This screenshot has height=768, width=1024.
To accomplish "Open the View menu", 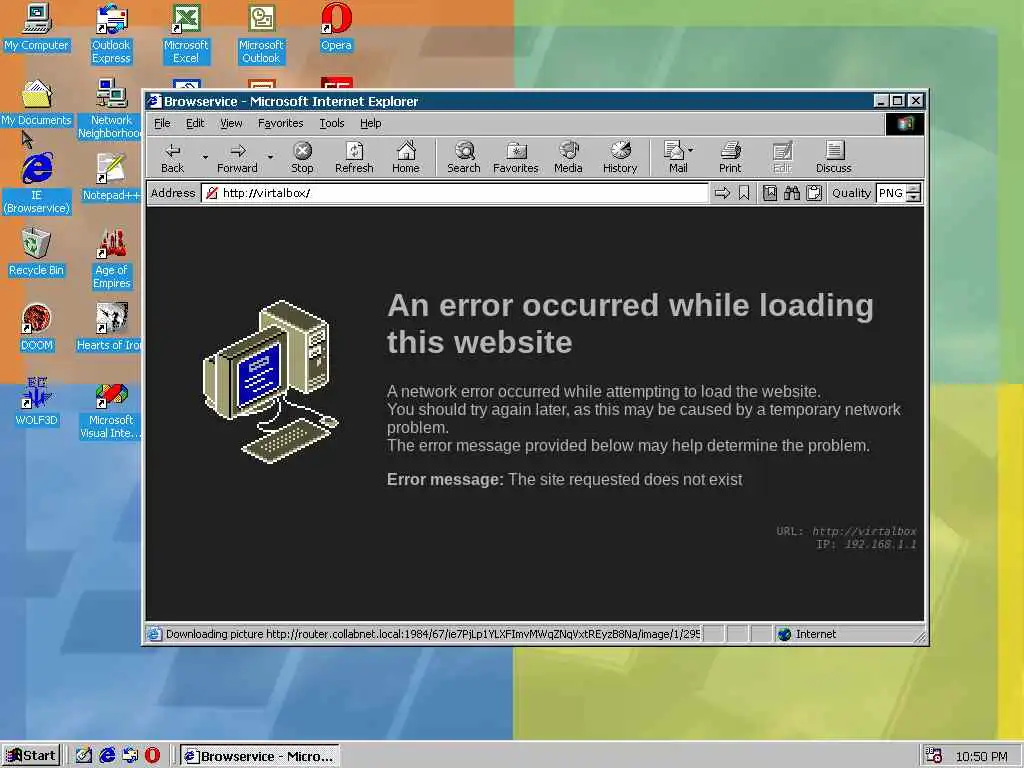I will pos(231,123).
